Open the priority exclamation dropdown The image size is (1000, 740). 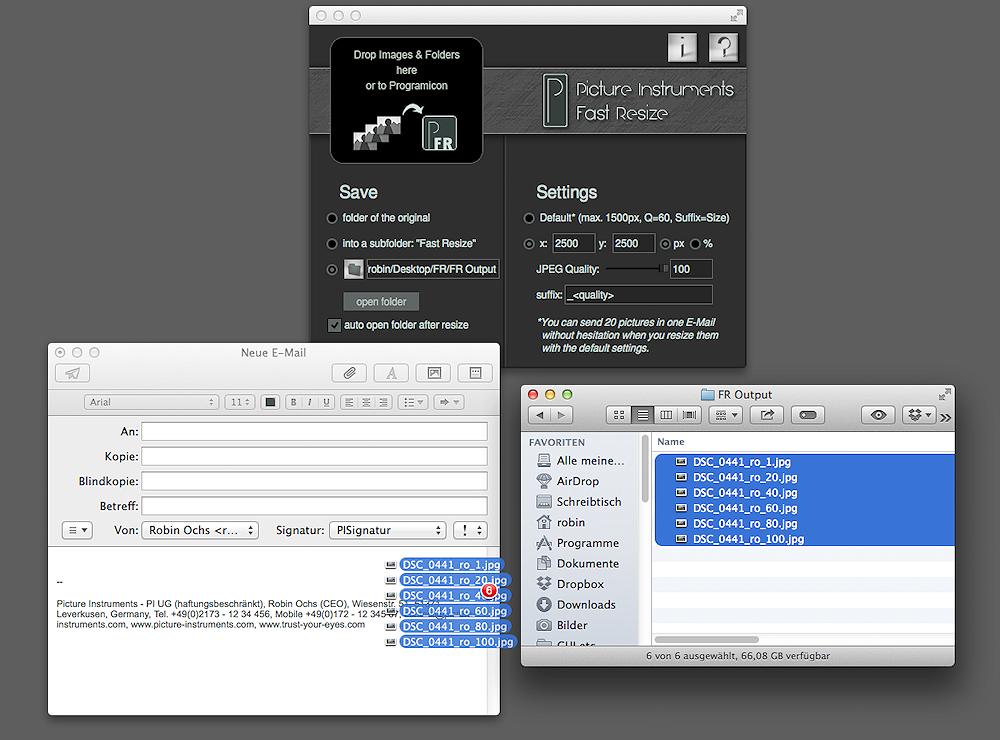coord(470,530)
